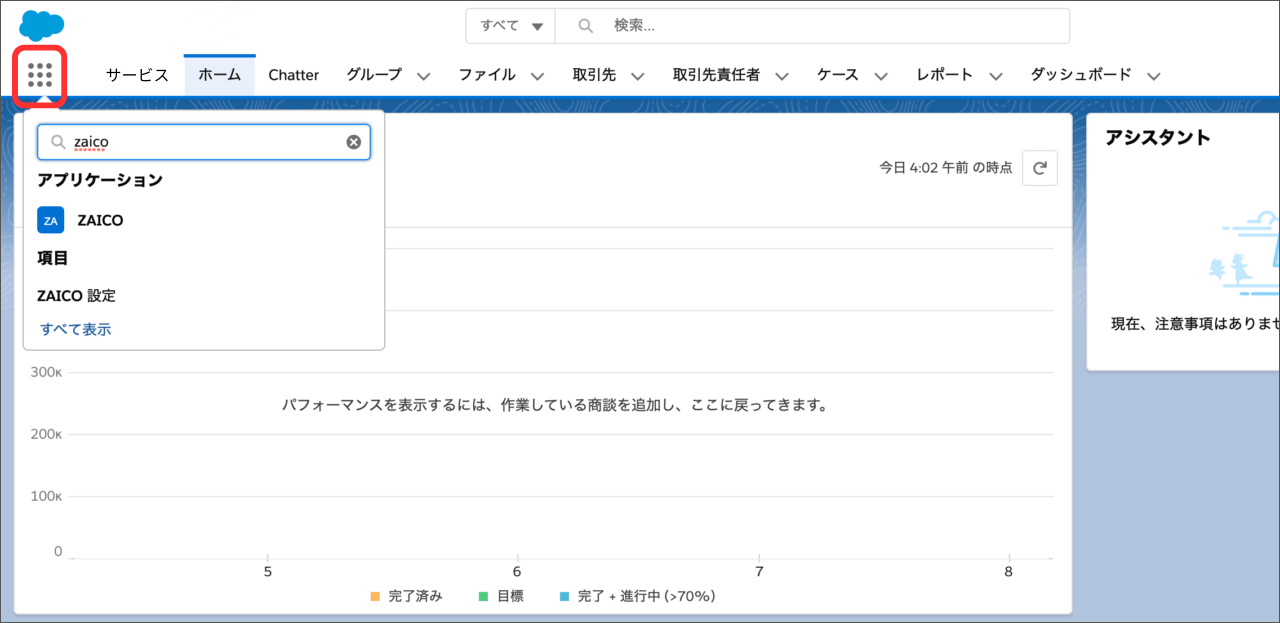Expand the ファイル tab chevron
Screen dimensions: 1280x623
click(x=537, y=76)
